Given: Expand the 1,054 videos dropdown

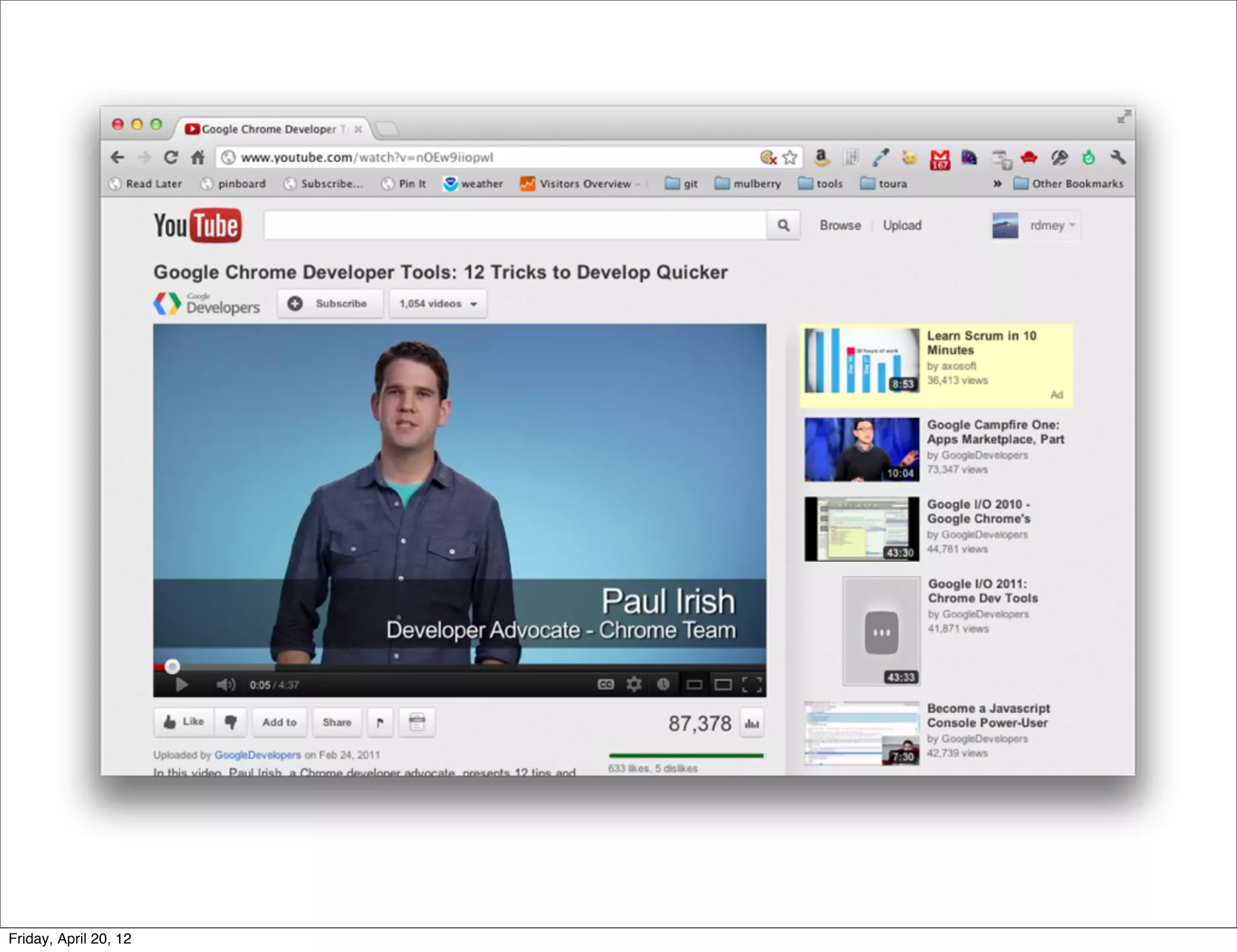Looking at the screenshot, I should tap(438, 304).
